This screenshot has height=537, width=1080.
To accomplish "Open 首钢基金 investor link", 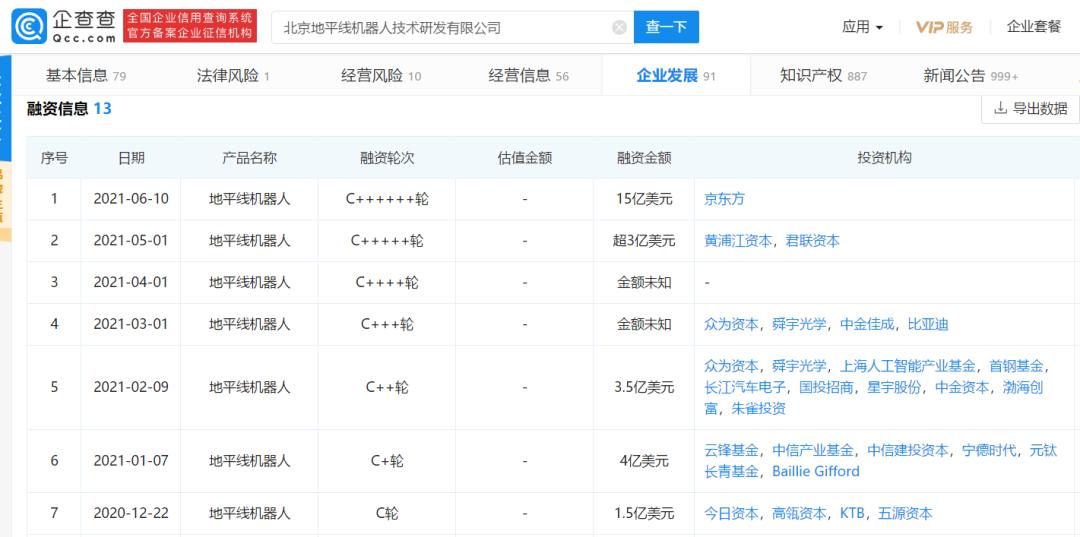I will pyautogui.click(x=1016, y=366).
